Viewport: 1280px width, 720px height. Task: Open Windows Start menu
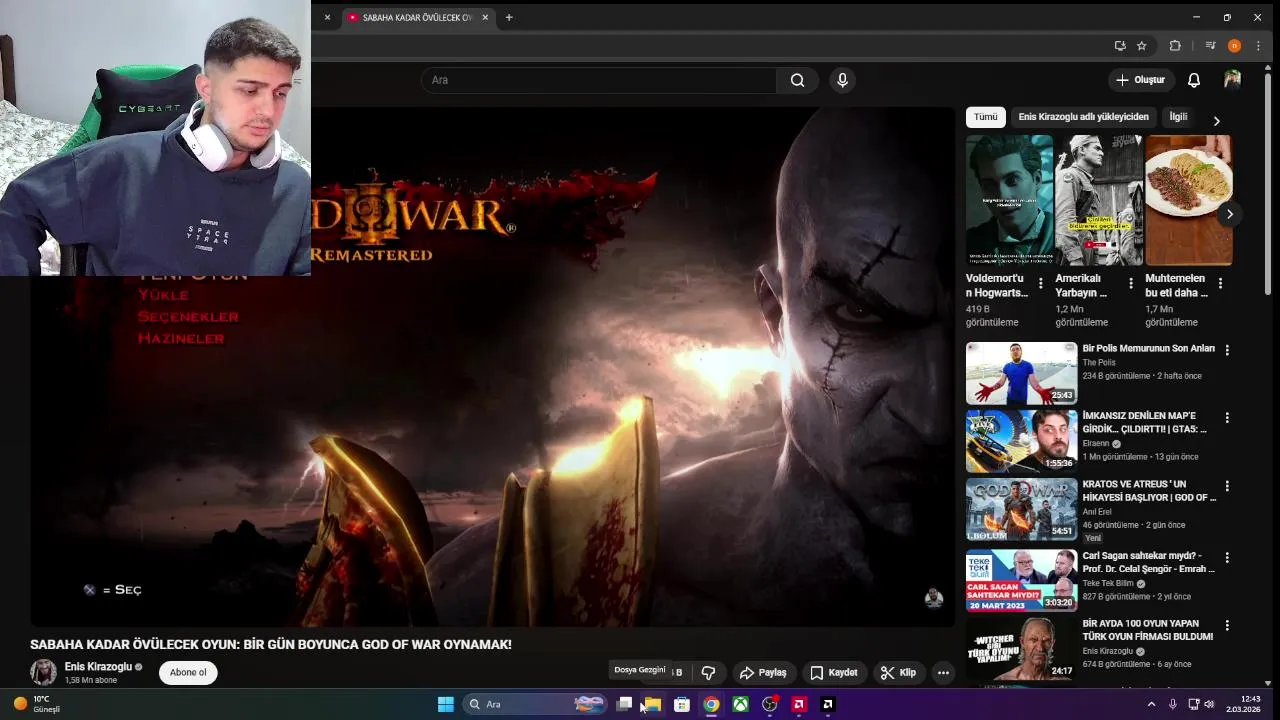click(x=446, y=704)
